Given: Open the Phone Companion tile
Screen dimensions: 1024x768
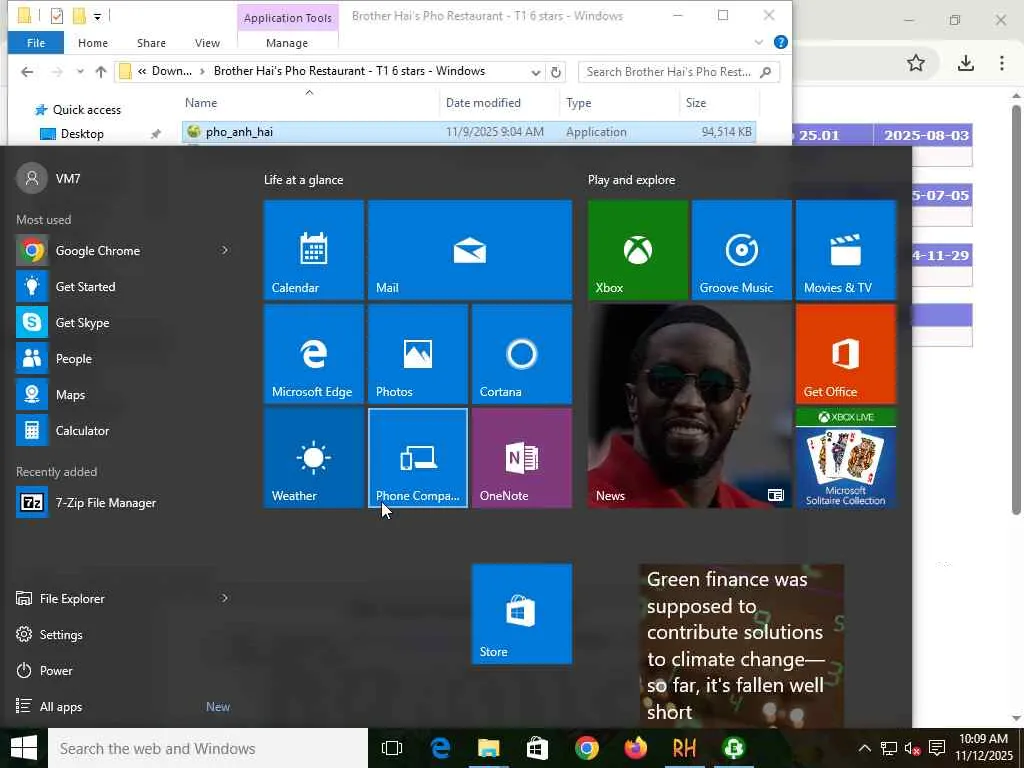Looking at the screenshot, I should 418,458.
